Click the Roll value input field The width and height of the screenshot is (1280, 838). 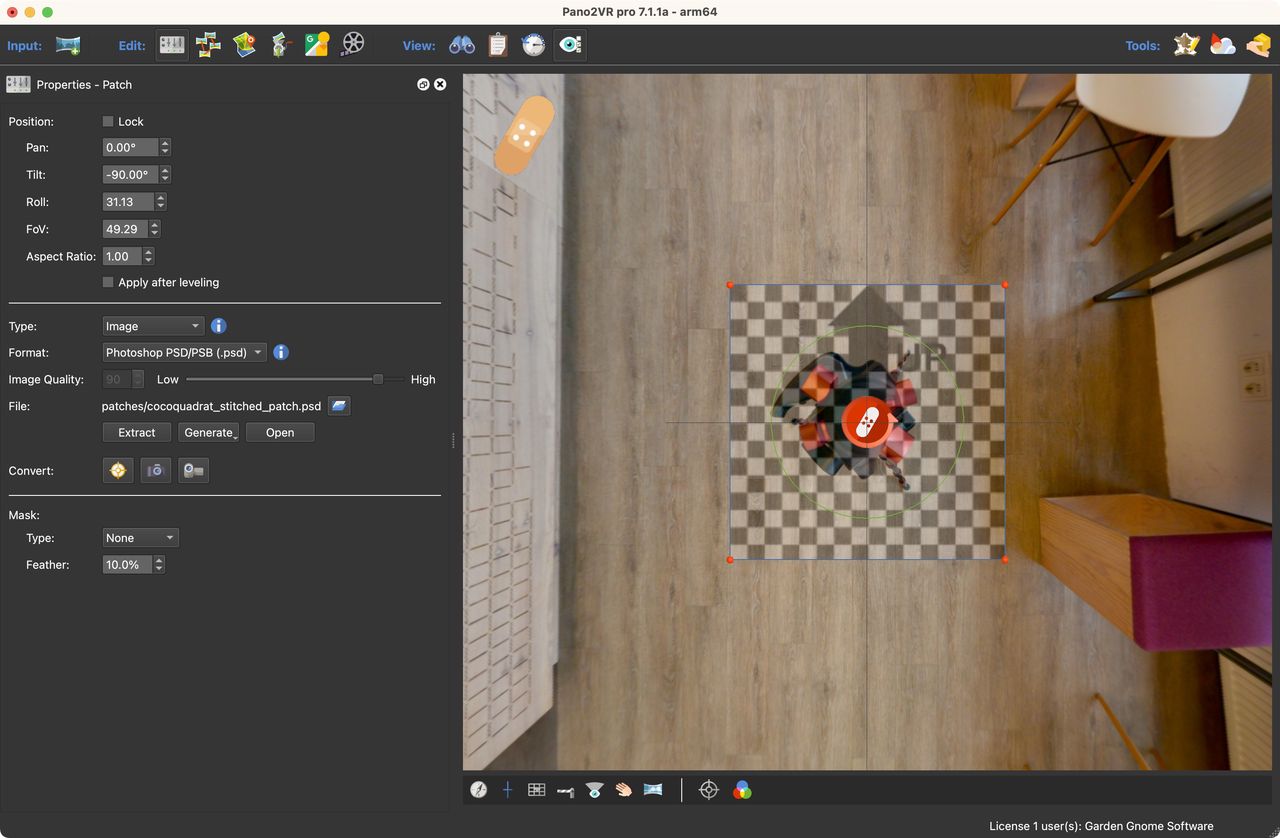click(128, 202)
